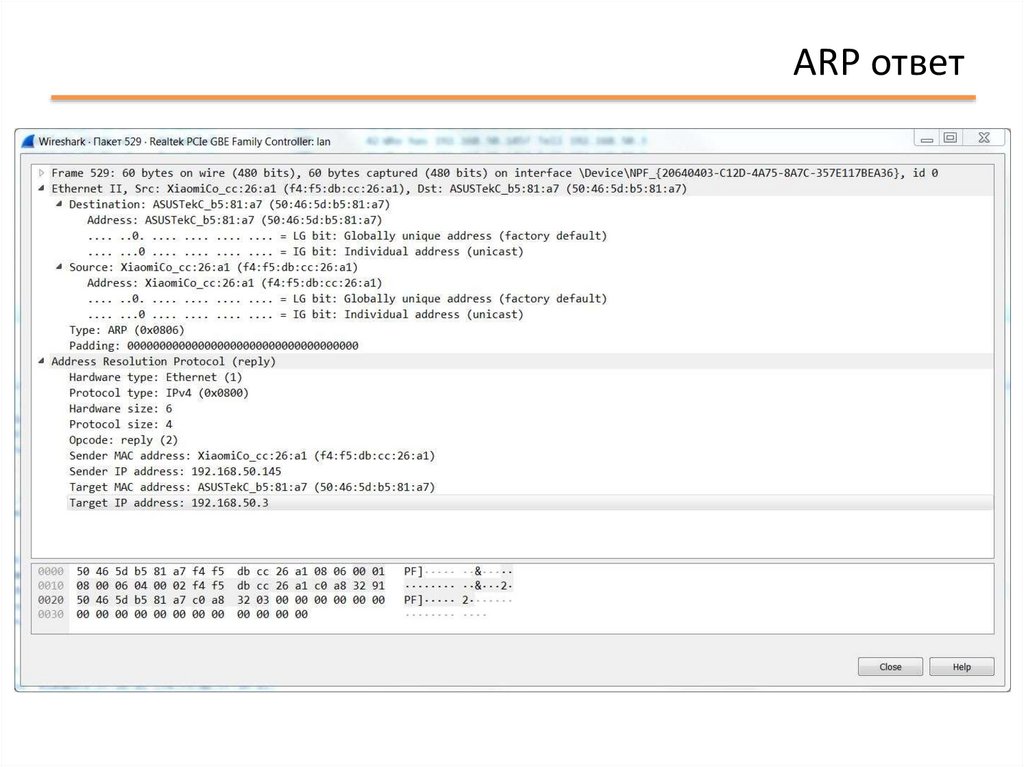Screen dimensions: 1024x767
Task: Select Target IP address 192.168.50.3
Action: (168, 503)
